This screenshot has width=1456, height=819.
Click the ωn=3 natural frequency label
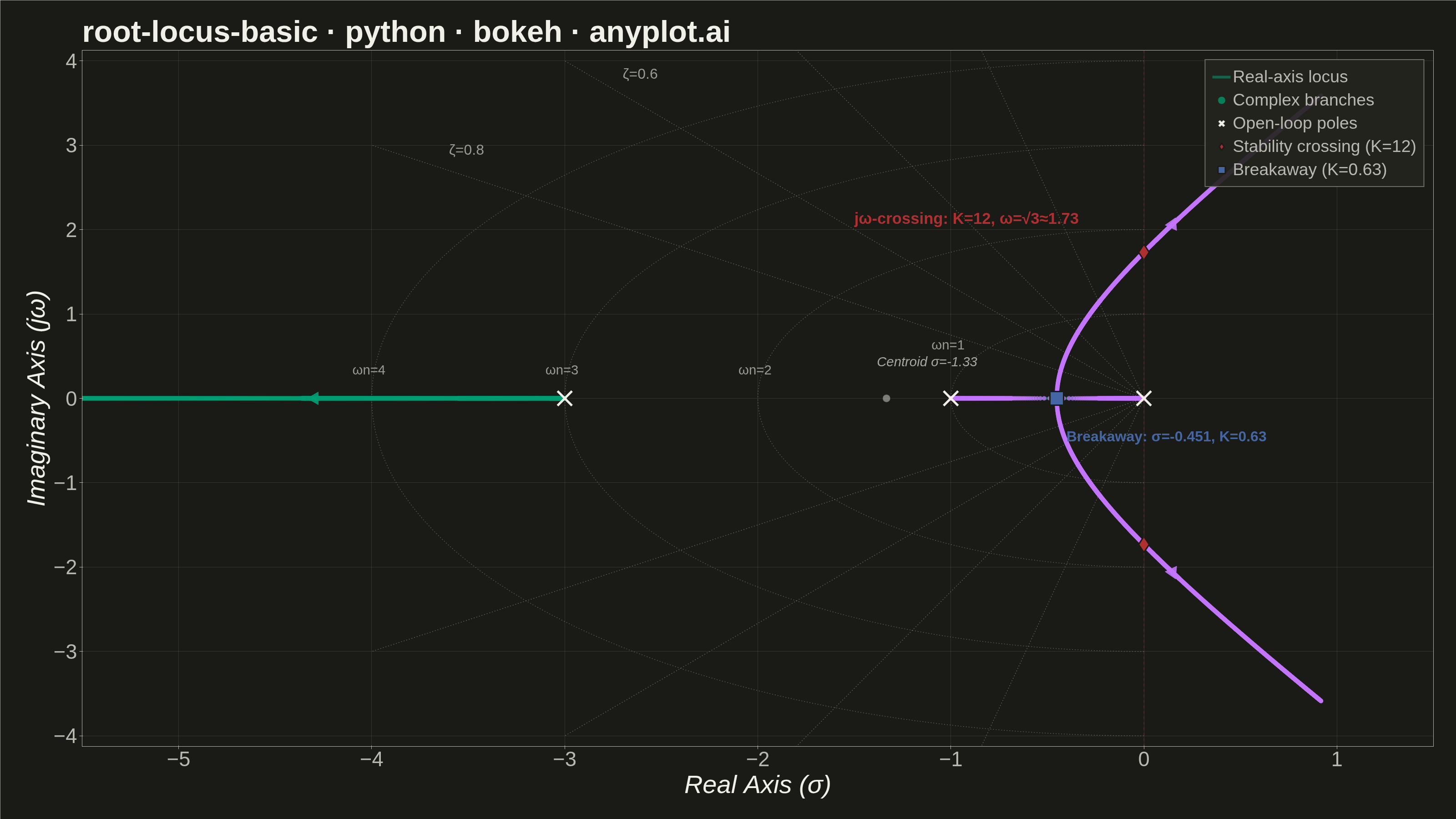pyautogui.click(x=561, y=370)
